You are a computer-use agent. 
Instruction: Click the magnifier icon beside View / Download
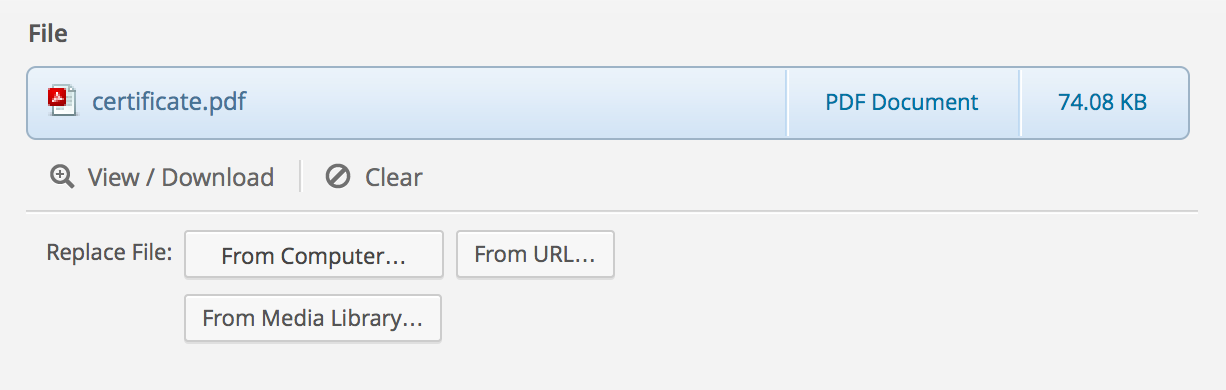point(62,177)
